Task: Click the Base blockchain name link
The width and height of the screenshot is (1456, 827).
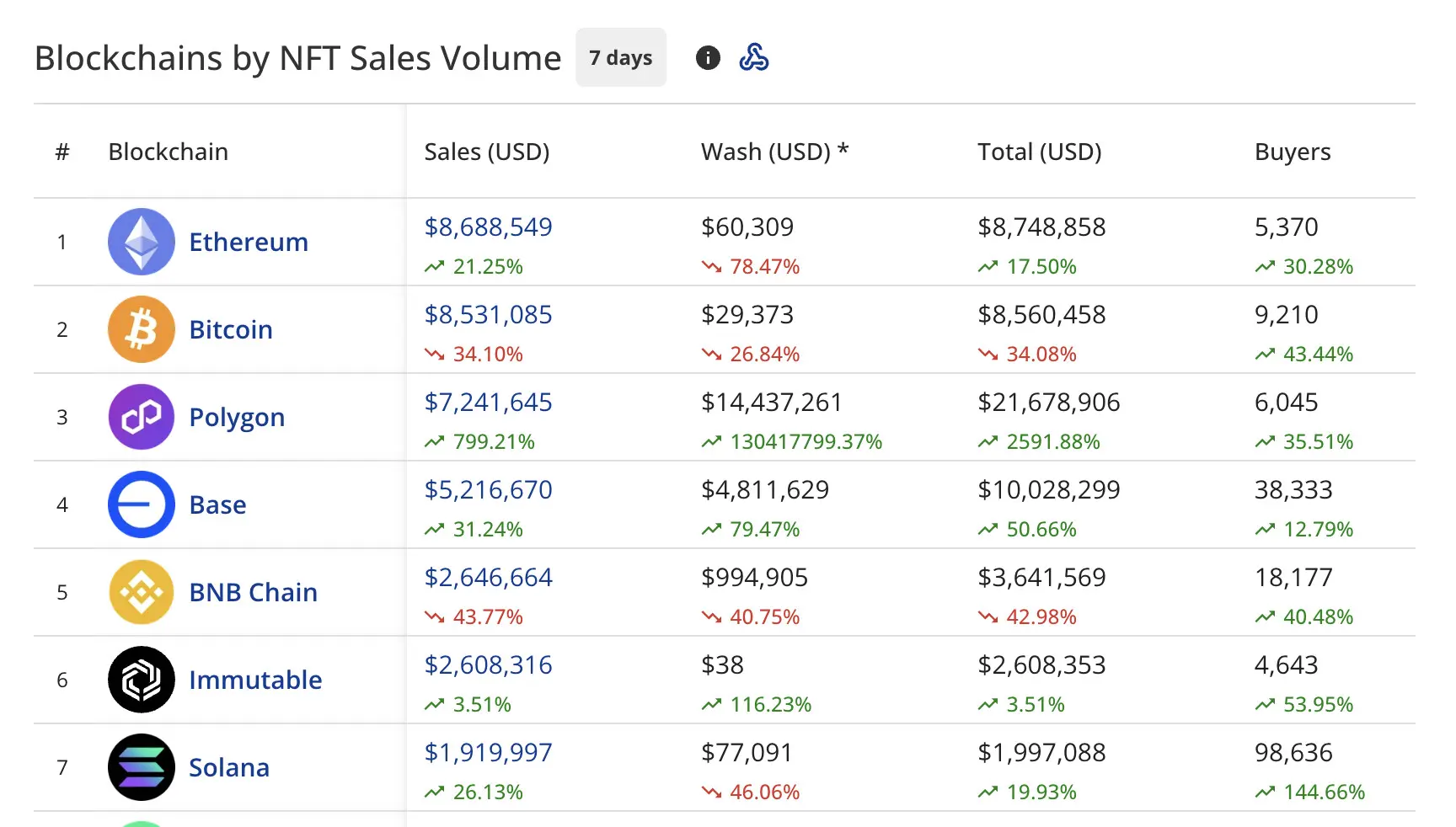Action: (217, 504)
